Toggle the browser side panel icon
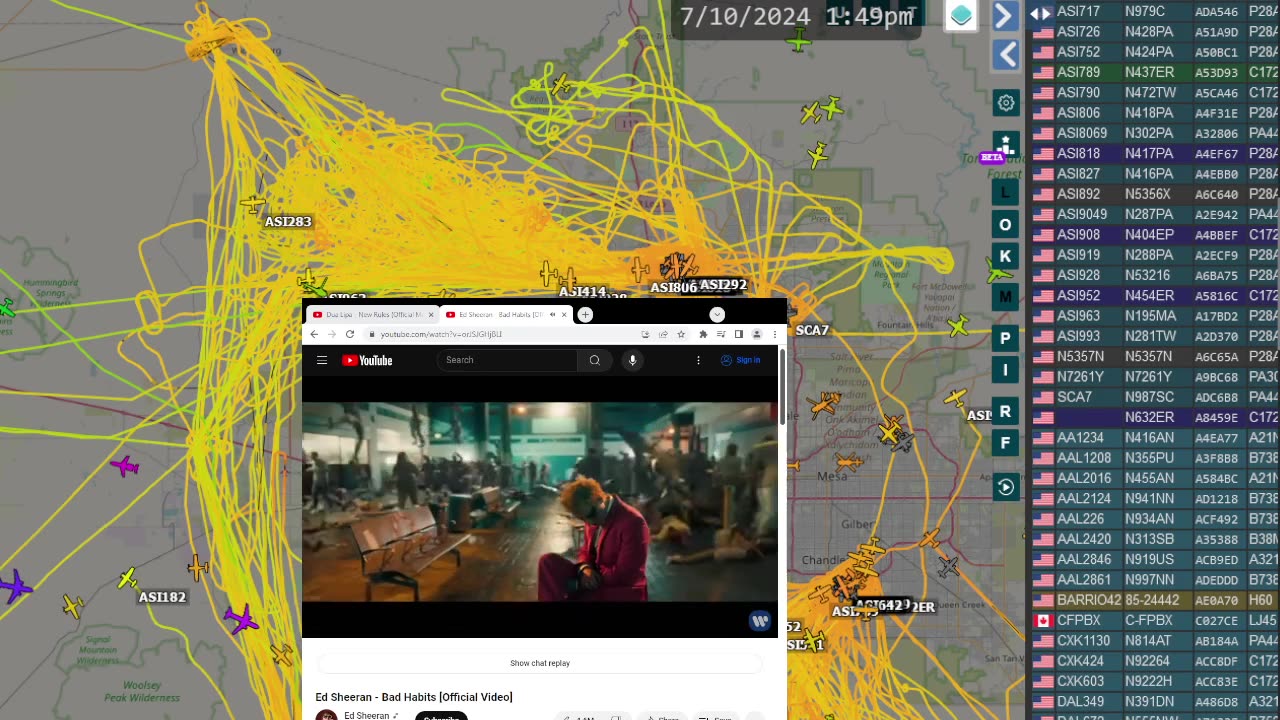 [739, 334]
